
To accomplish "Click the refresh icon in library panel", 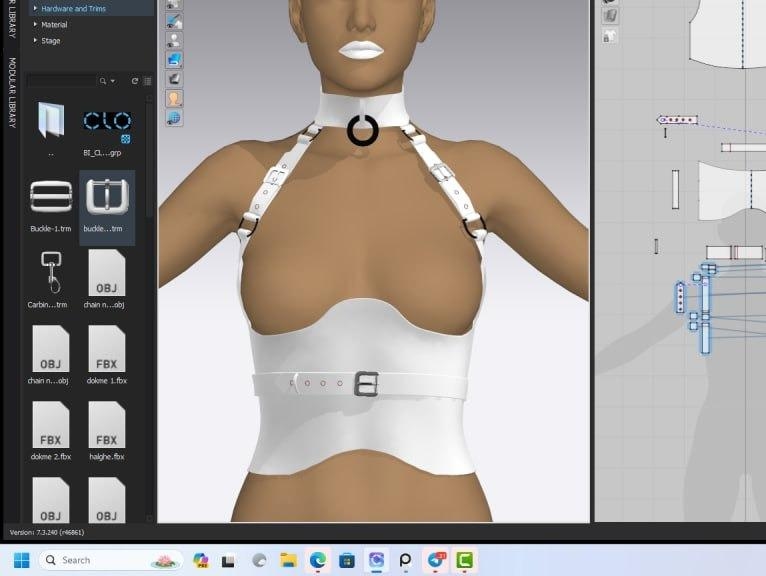I will [135, 81].
